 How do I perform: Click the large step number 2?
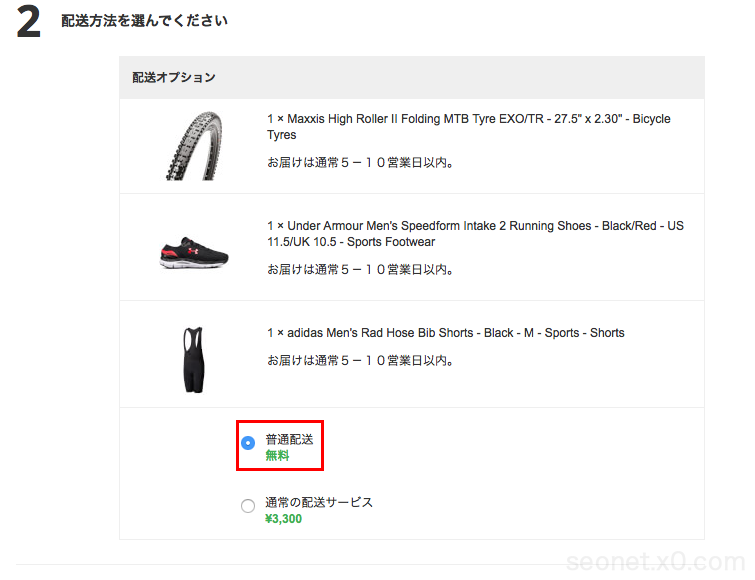pos(29,23)
